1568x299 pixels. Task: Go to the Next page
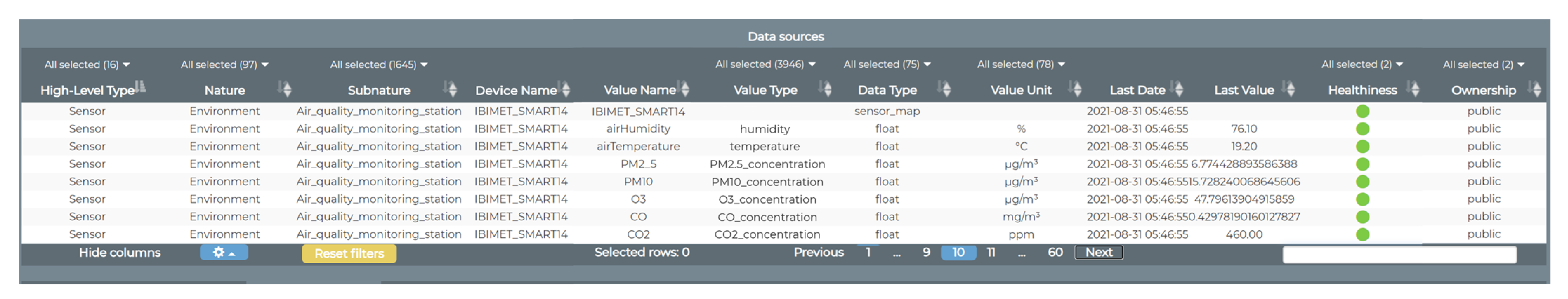coord(1098,252)
